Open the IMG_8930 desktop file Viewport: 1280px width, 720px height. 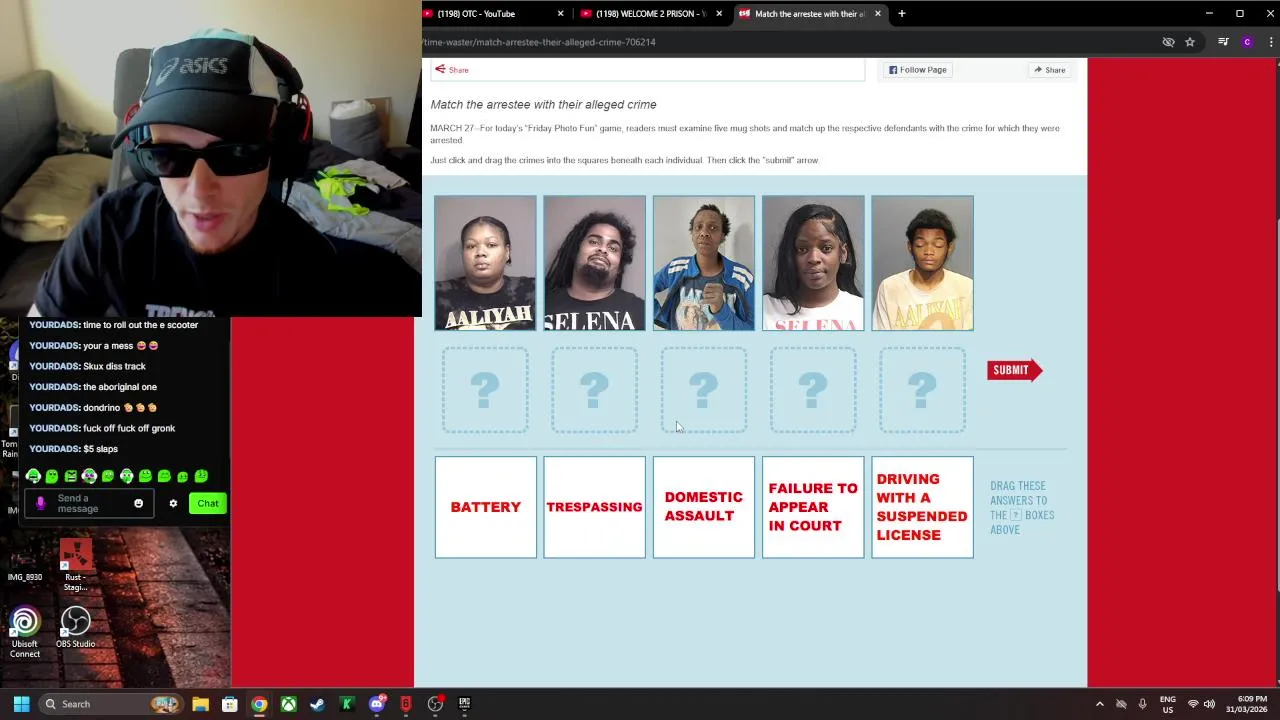pyautogui.click(x=25, y=566)
